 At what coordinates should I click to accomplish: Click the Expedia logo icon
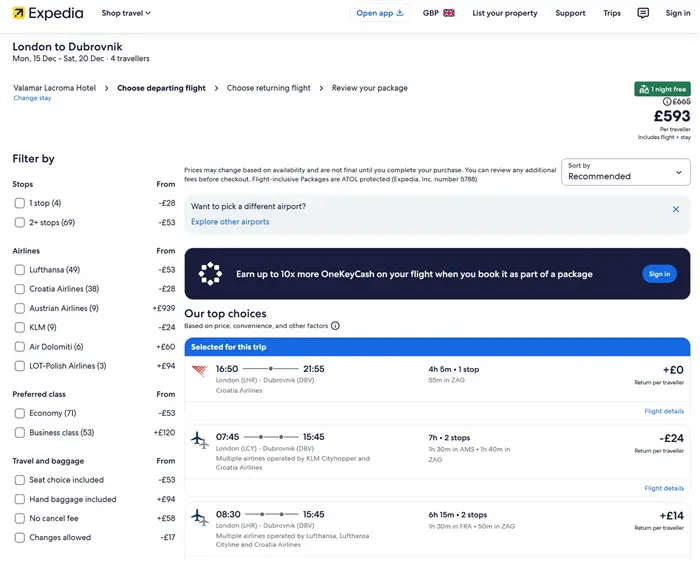pos(19,13)
